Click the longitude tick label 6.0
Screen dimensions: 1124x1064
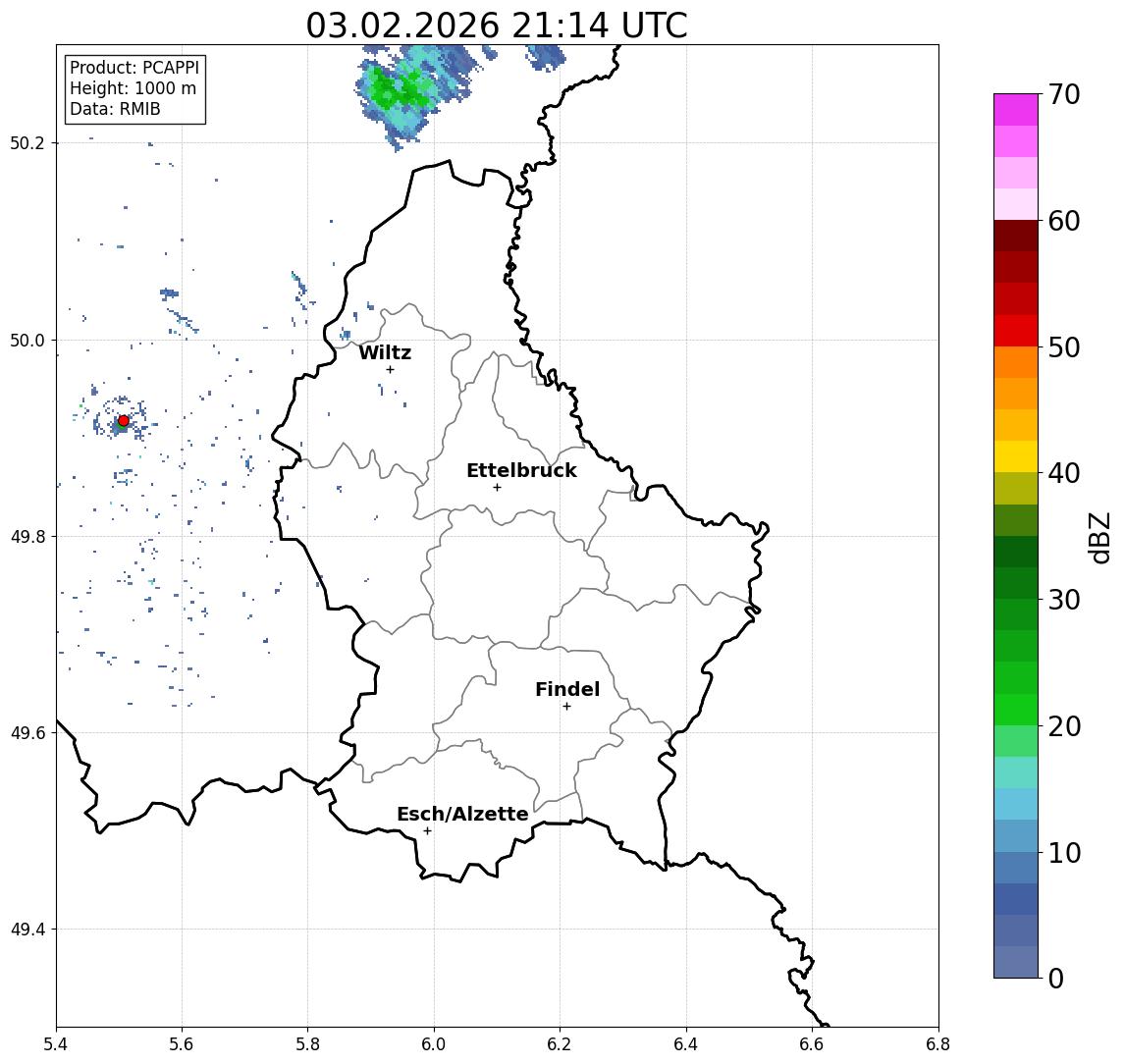tap(434, 1044)
